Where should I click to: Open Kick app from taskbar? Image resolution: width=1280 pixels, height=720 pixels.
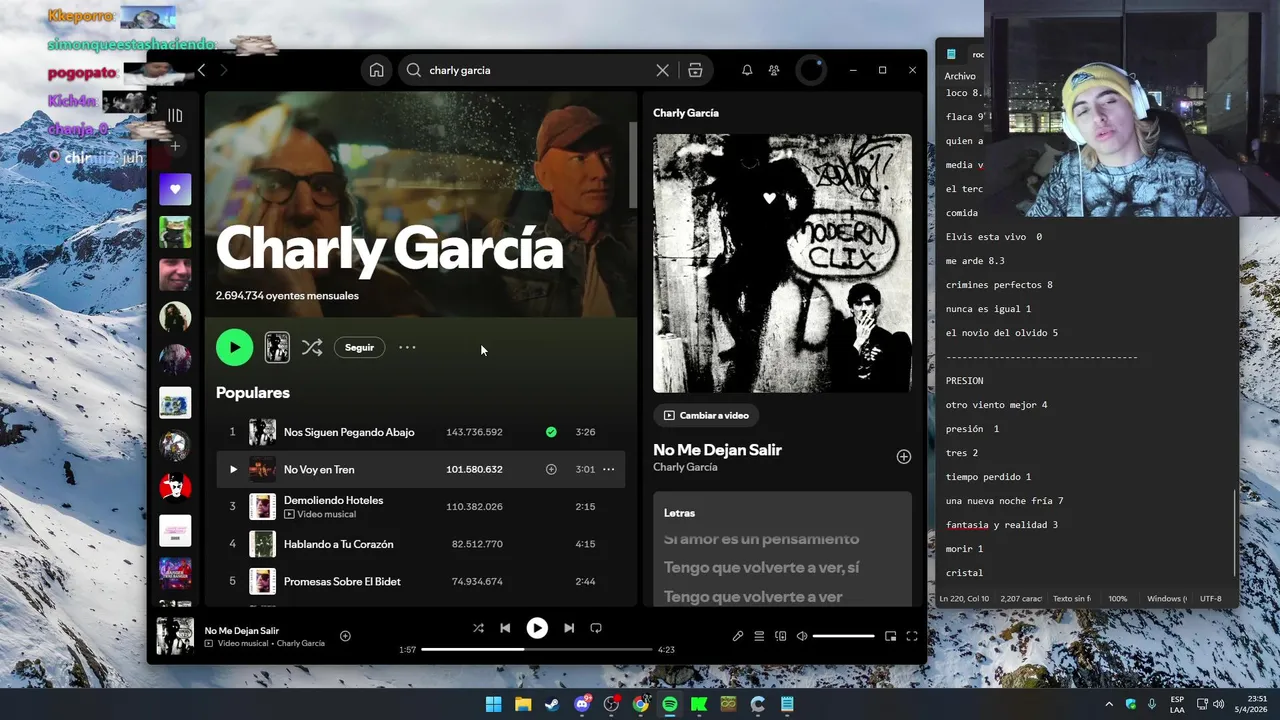point(699,704)
